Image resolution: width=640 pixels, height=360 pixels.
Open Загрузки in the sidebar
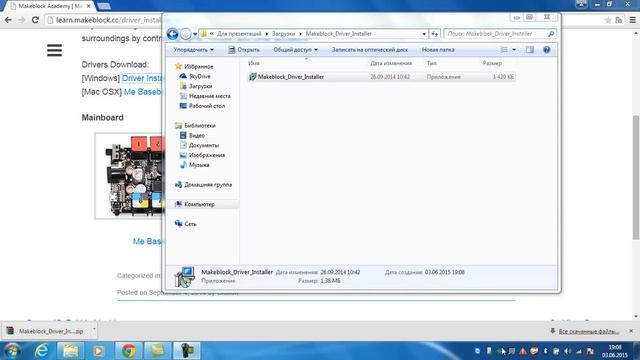(196, 86)
